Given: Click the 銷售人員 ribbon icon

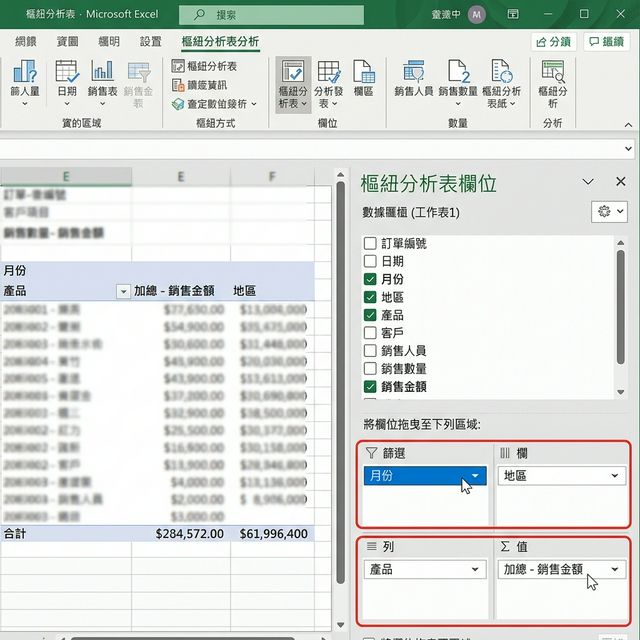Looking at the screenshot, I should 414,71.
